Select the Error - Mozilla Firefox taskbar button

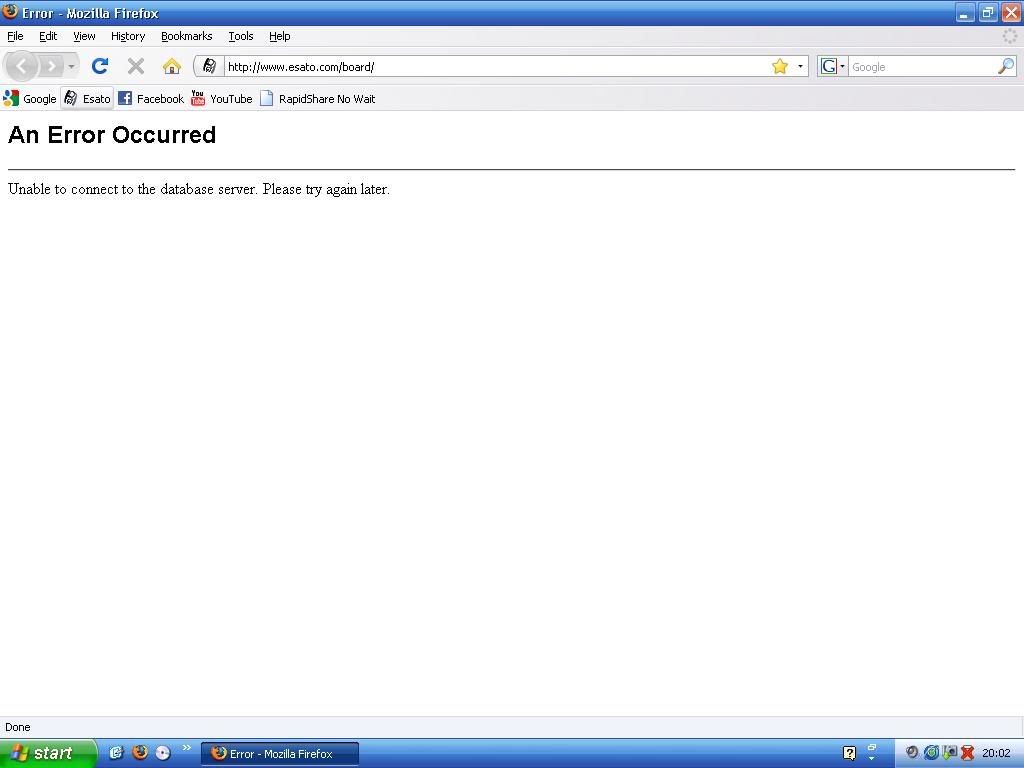tap(280, 754)
